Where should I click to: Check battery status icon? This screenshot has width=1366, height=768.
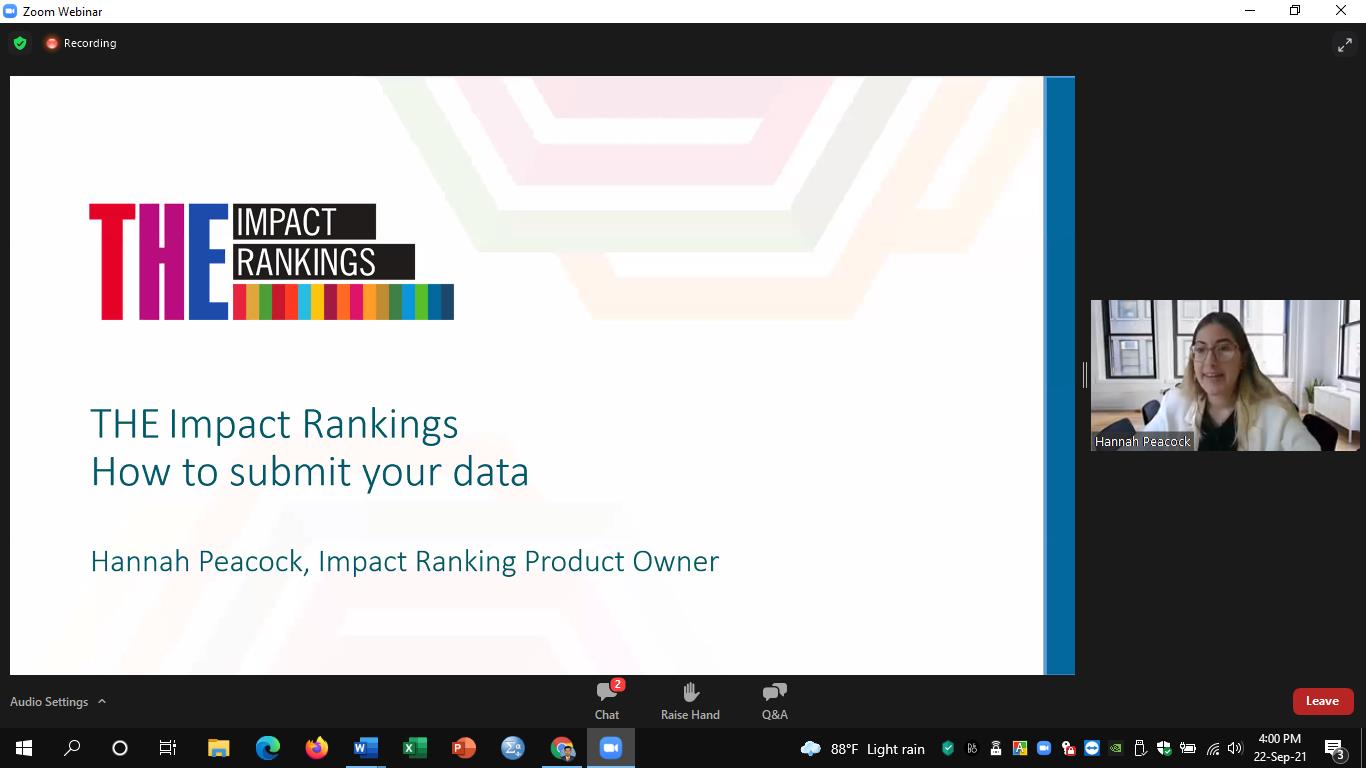[1188, 748]
